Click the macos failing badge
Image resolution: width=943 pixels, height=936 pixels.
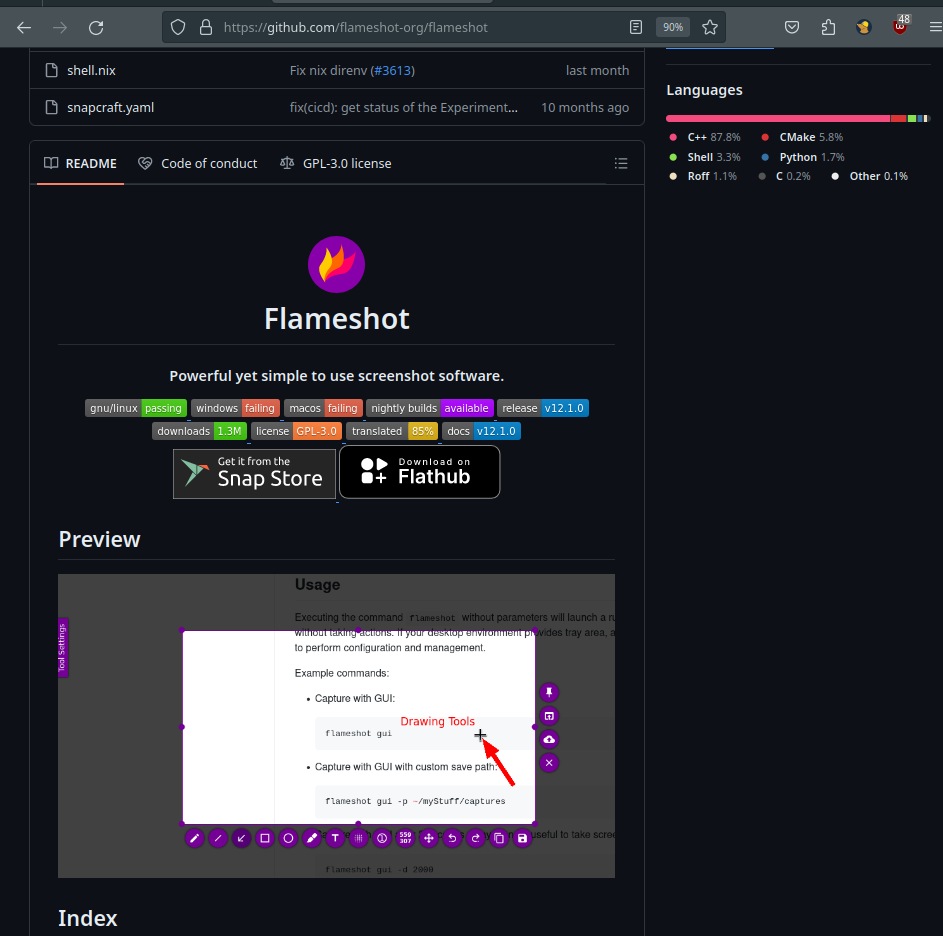tap(324, 408)
